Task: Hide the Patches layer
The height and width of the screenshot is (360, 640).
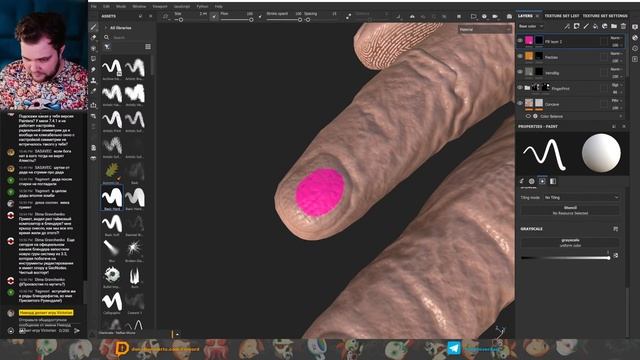Action: [x=520, y=56]
